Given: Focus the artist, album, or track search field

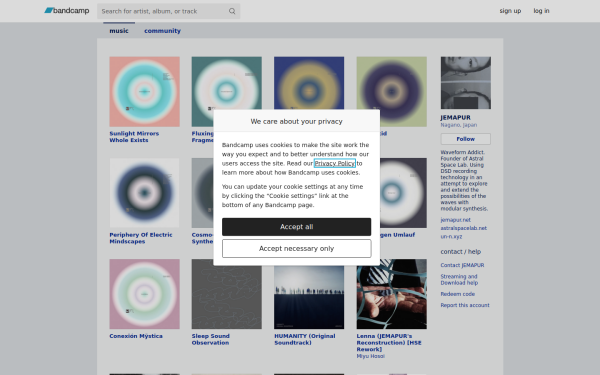Looking at the screenshot, I should pos(168,11).
